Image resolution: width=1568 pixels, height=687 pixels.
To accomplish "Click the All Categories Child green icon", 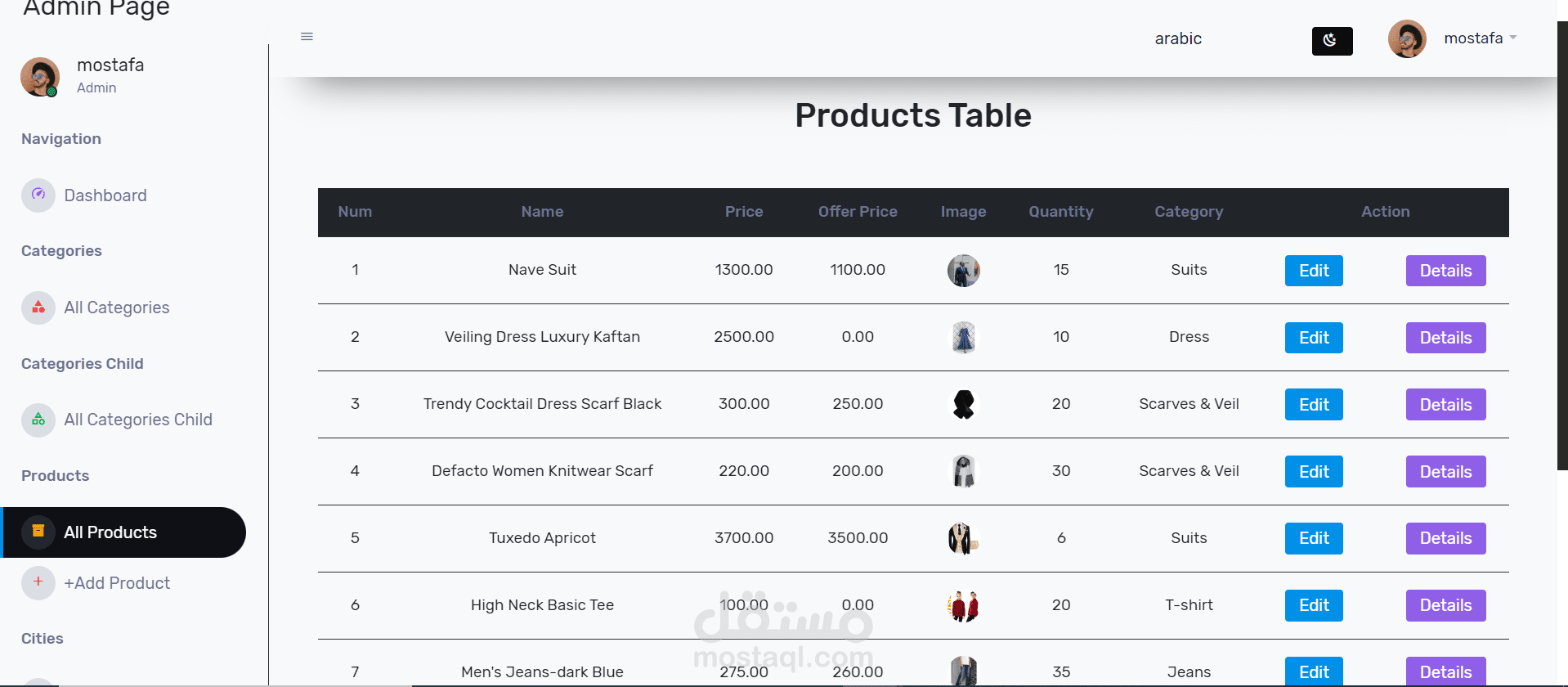I will pyautogui.click(x=38, y=420).
